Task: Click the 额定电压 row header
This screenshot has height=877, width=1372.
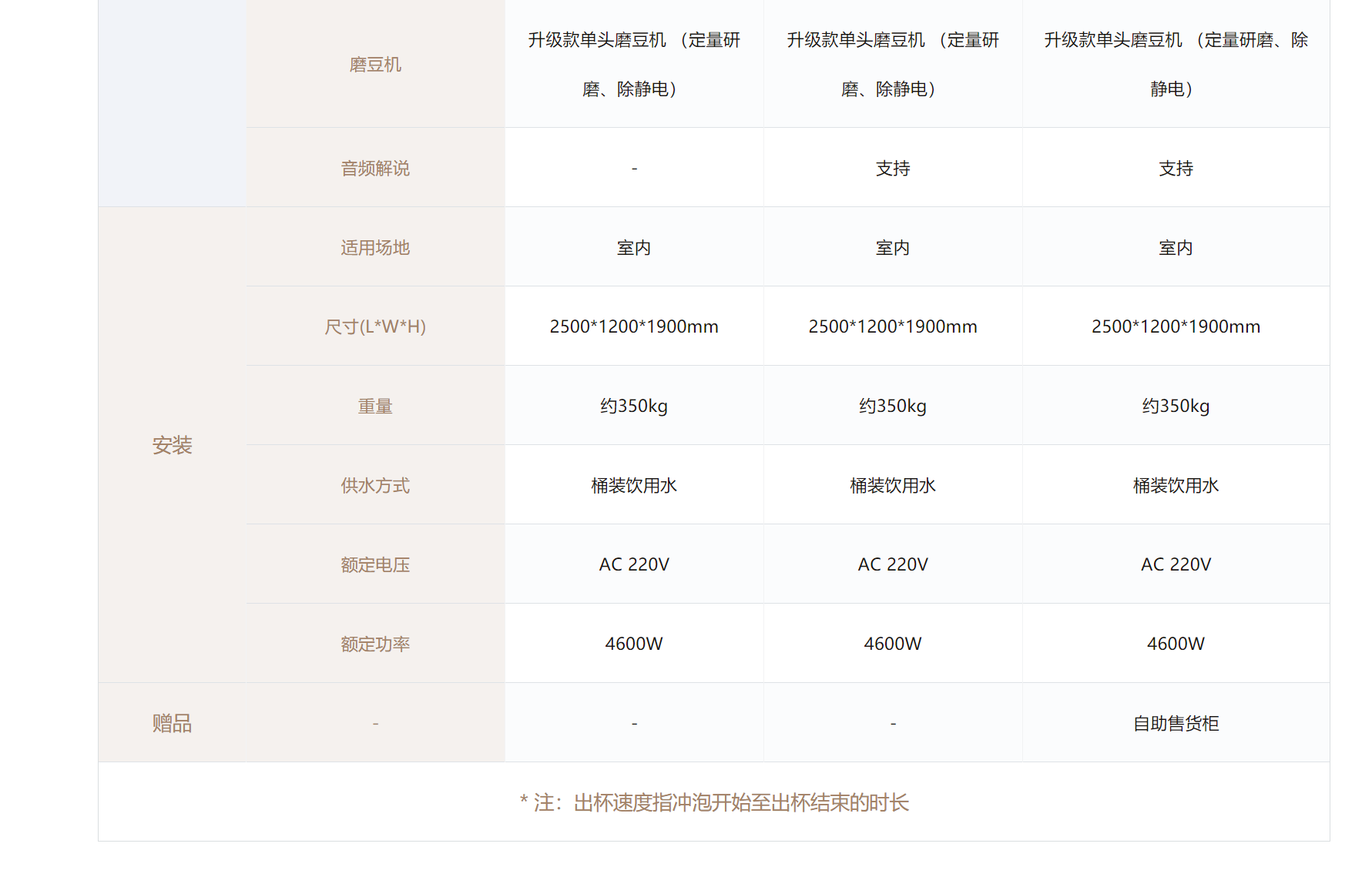Action: [x=375, y=565]
